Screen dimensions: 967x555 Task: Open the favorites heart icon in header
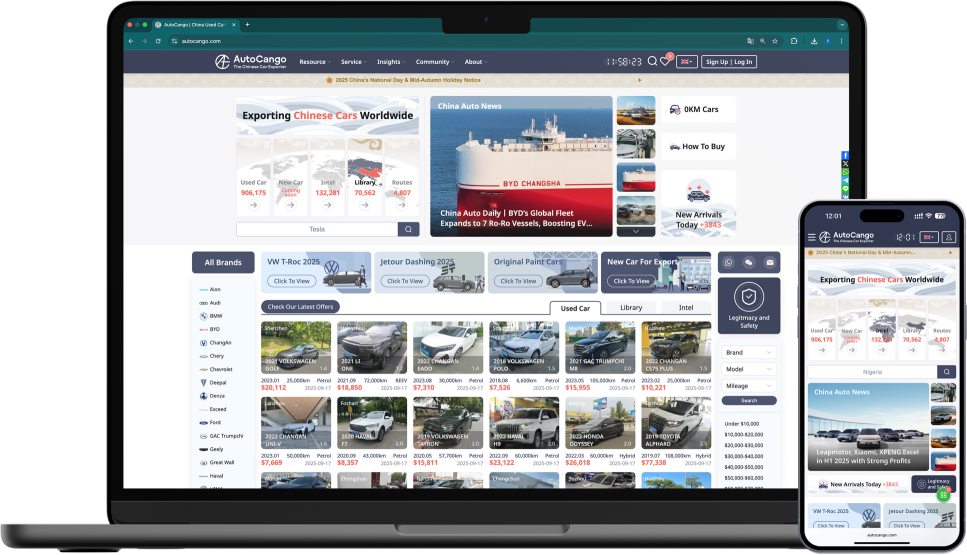(665, 61)
